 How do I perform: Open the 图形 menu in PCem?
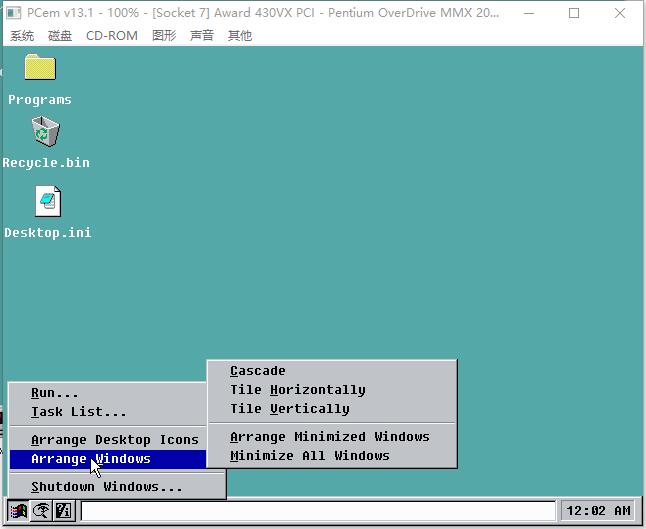pyautogui.click(x=164, y=36)
